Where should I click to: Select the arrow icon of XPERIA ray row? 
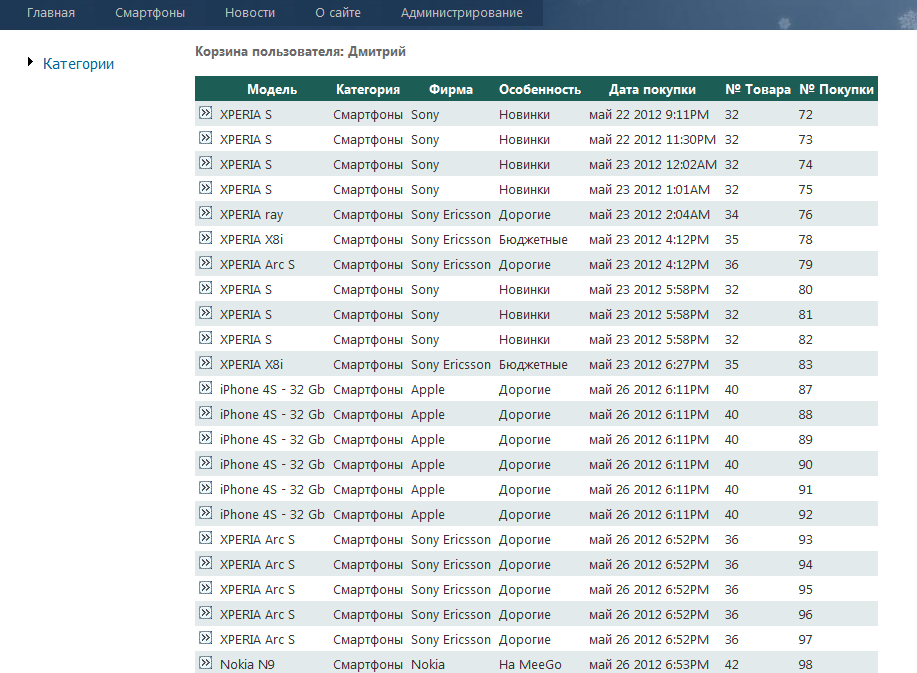(x=205, y=213)
